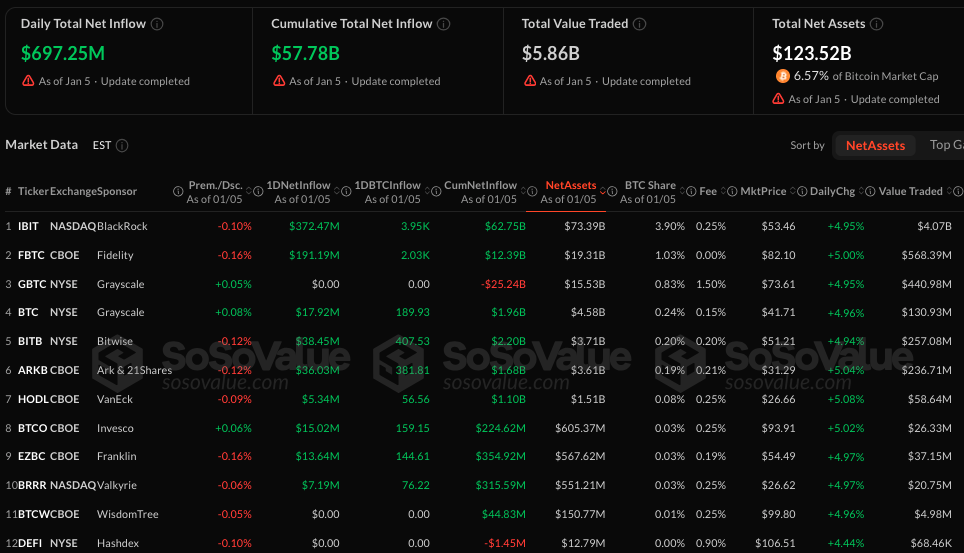The image size is (964, 553).
Task: Click the BlackRock sponsor name
Action: pos(122,226)
